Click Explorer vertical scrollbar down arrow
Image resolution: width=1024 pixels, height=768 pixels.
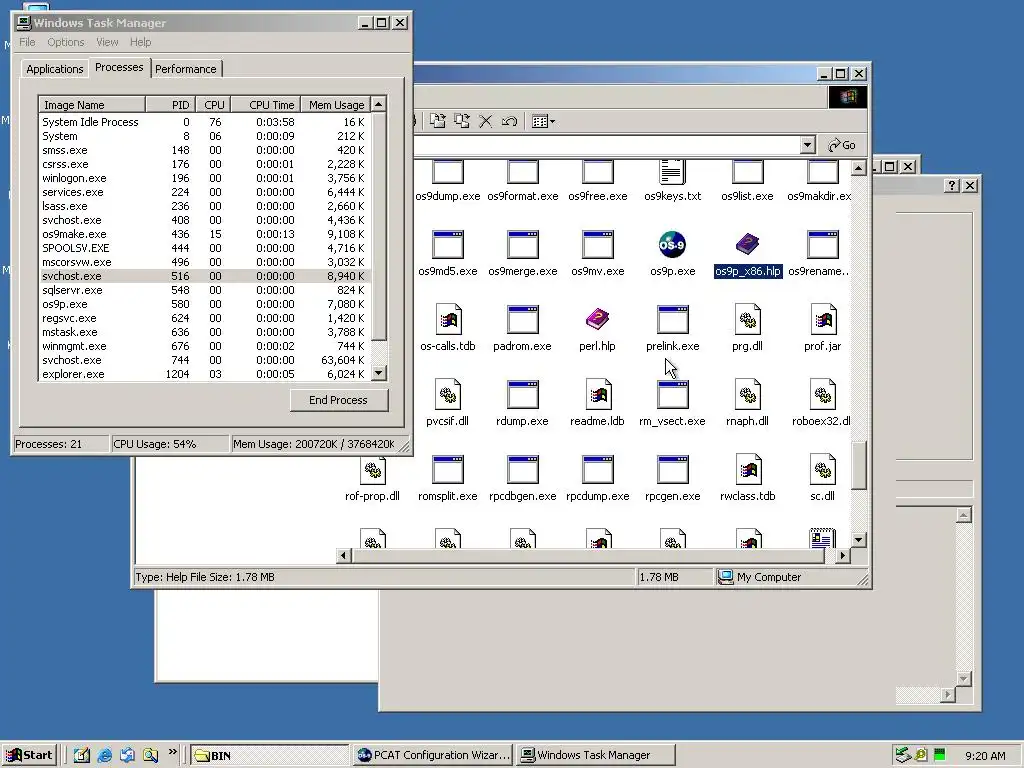coord(859,540)
